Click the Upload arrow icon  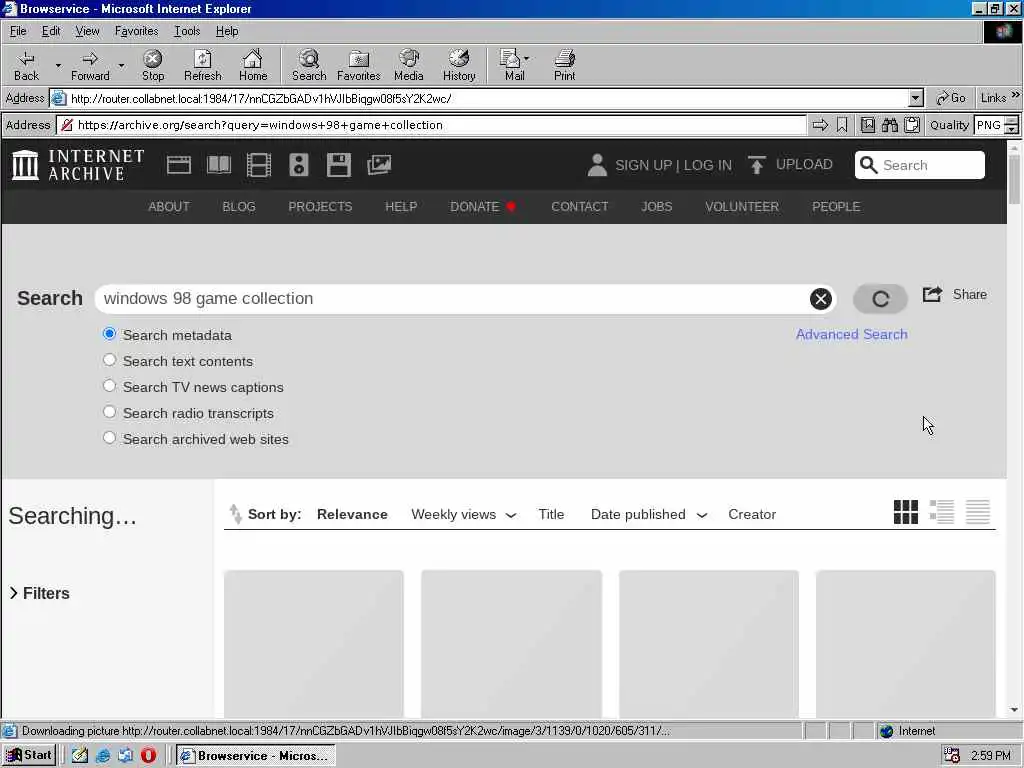coord(756,165)
